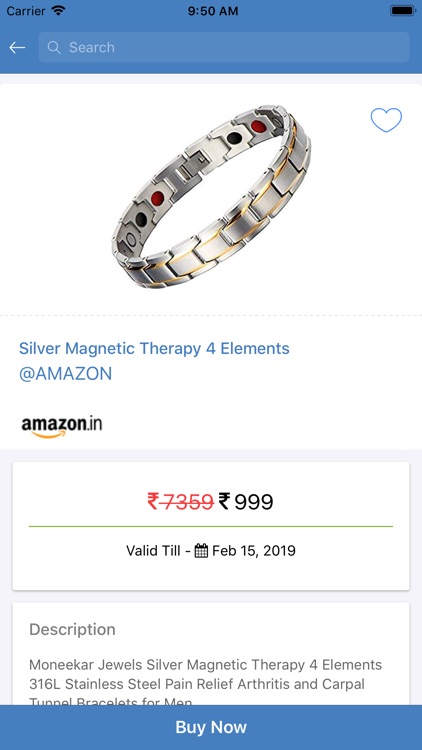
Task: Tap the Buy Now button
Action: (x=211, y=727)
